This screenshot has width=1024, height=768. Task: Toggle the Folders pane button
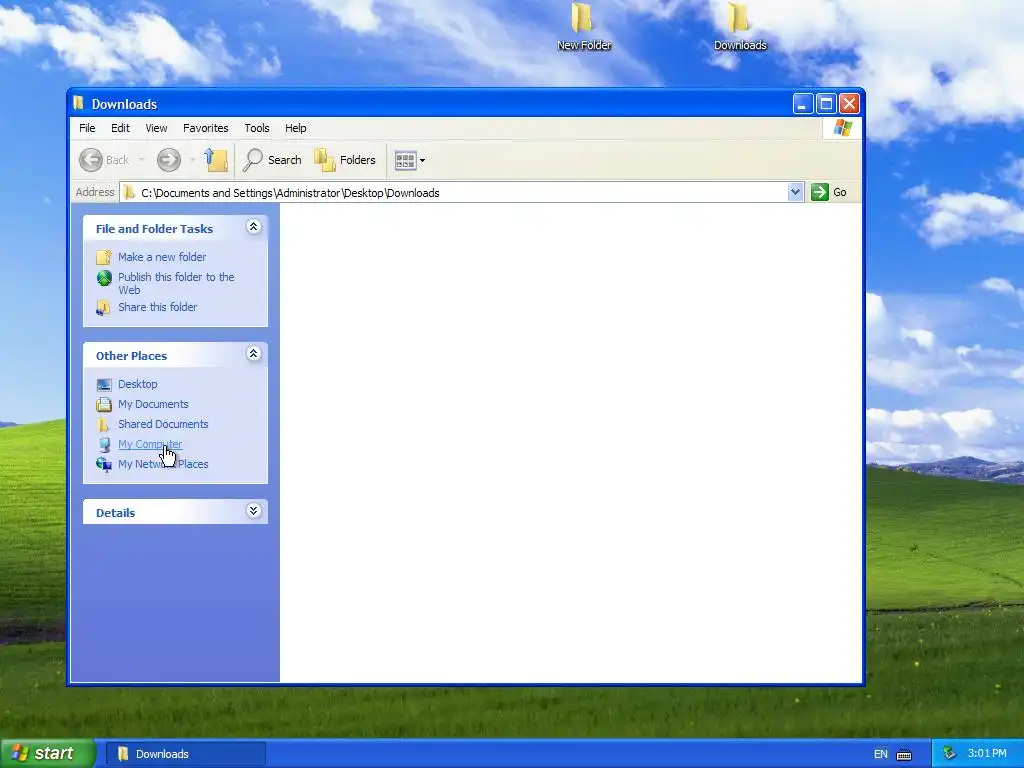click(x=345, y=160)
